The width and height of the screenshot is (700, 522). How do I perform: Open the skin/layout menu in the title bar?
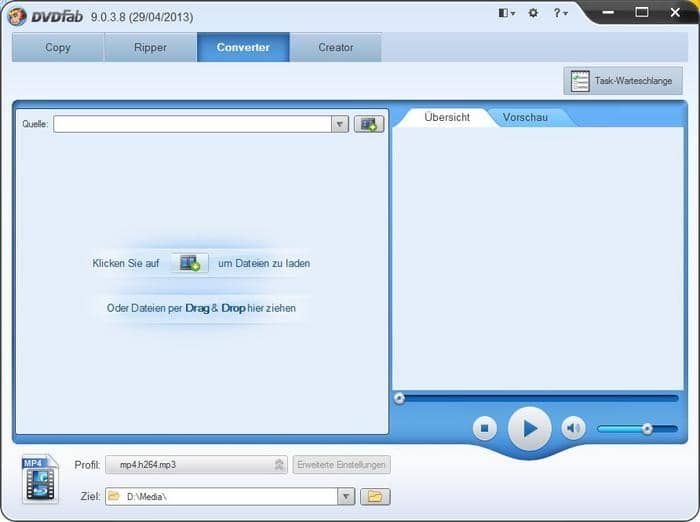pyautogui.click(x=506, y=13)
